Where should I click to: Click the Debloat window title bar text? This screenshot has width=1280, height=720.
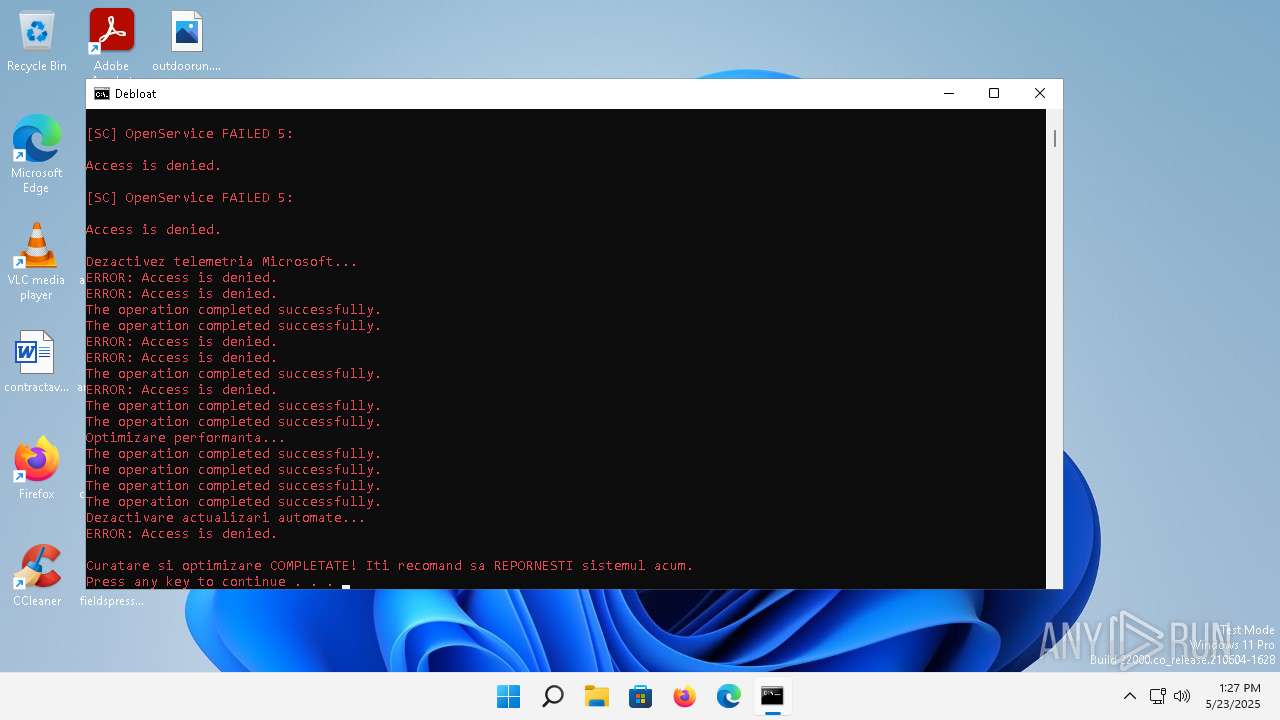135,94
